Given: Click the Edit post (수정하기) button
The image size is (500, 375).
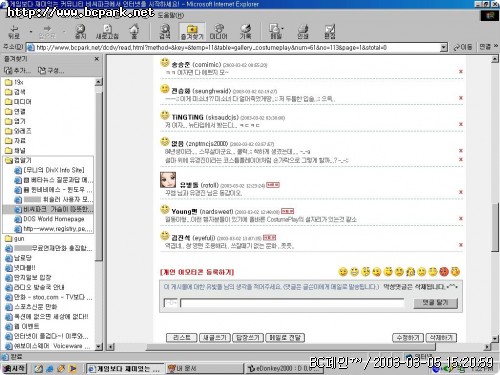Looking at the screenshot, I should [408, 338].
